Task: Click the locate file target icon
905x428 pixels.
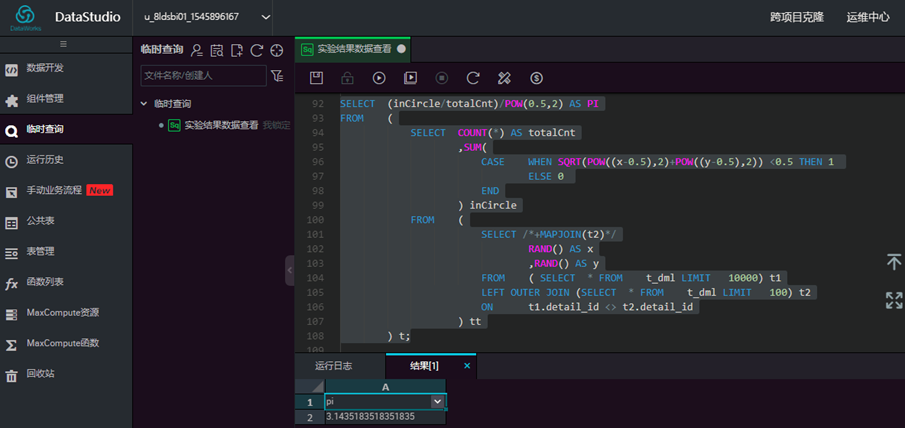Action: click(277, 50)
